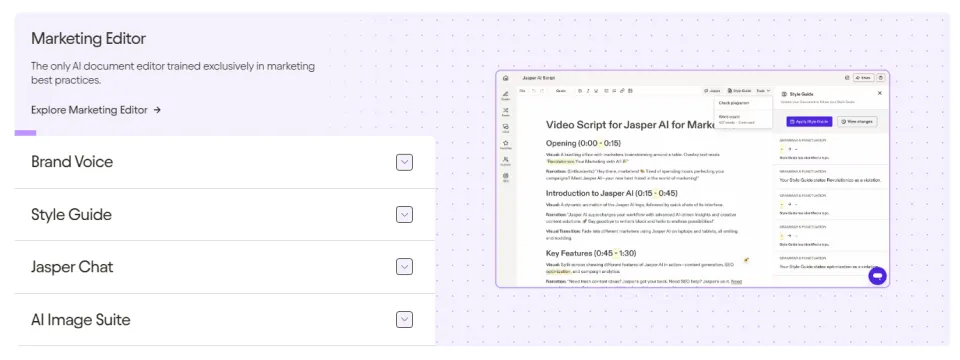960x360 pixels.
Task: Click the Video Script for Jasper AI heading
Action: pos(631,125)
